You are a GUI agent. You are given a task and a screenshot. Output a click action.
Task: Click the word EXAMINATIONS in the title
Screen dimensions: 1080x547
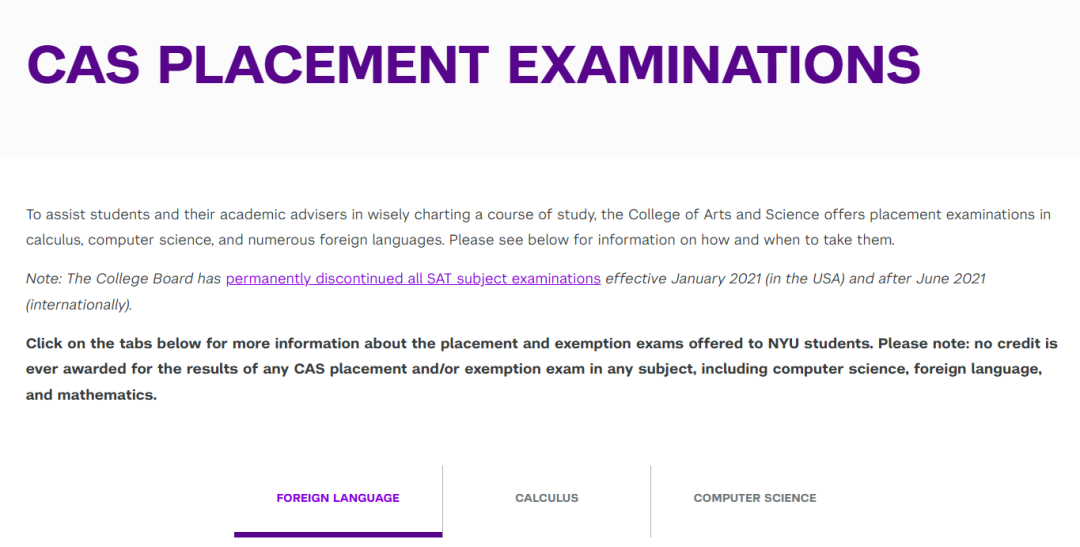coord(714,65)
